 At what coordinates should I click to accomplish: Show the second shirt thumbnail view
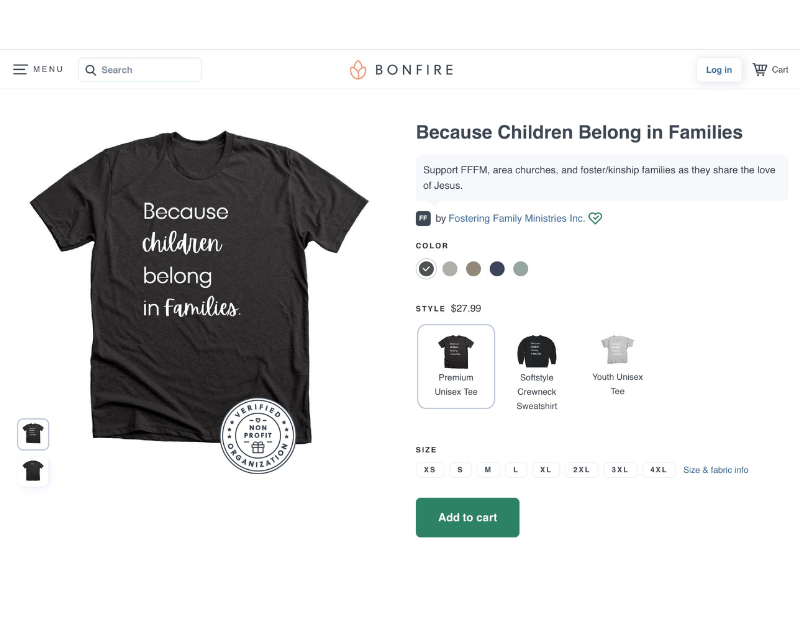[x=33, y=470]
